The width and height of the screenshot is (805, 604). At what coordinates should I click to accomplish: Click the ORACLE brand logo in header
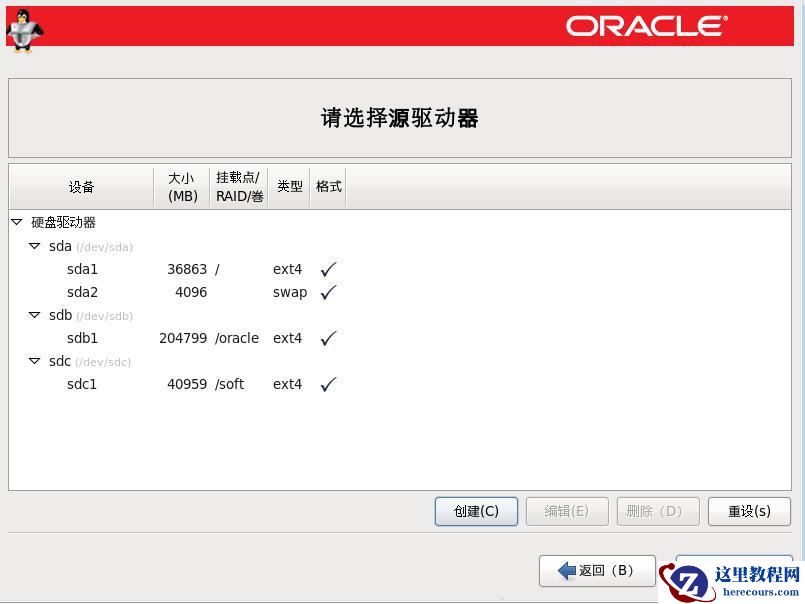point(647,26)
